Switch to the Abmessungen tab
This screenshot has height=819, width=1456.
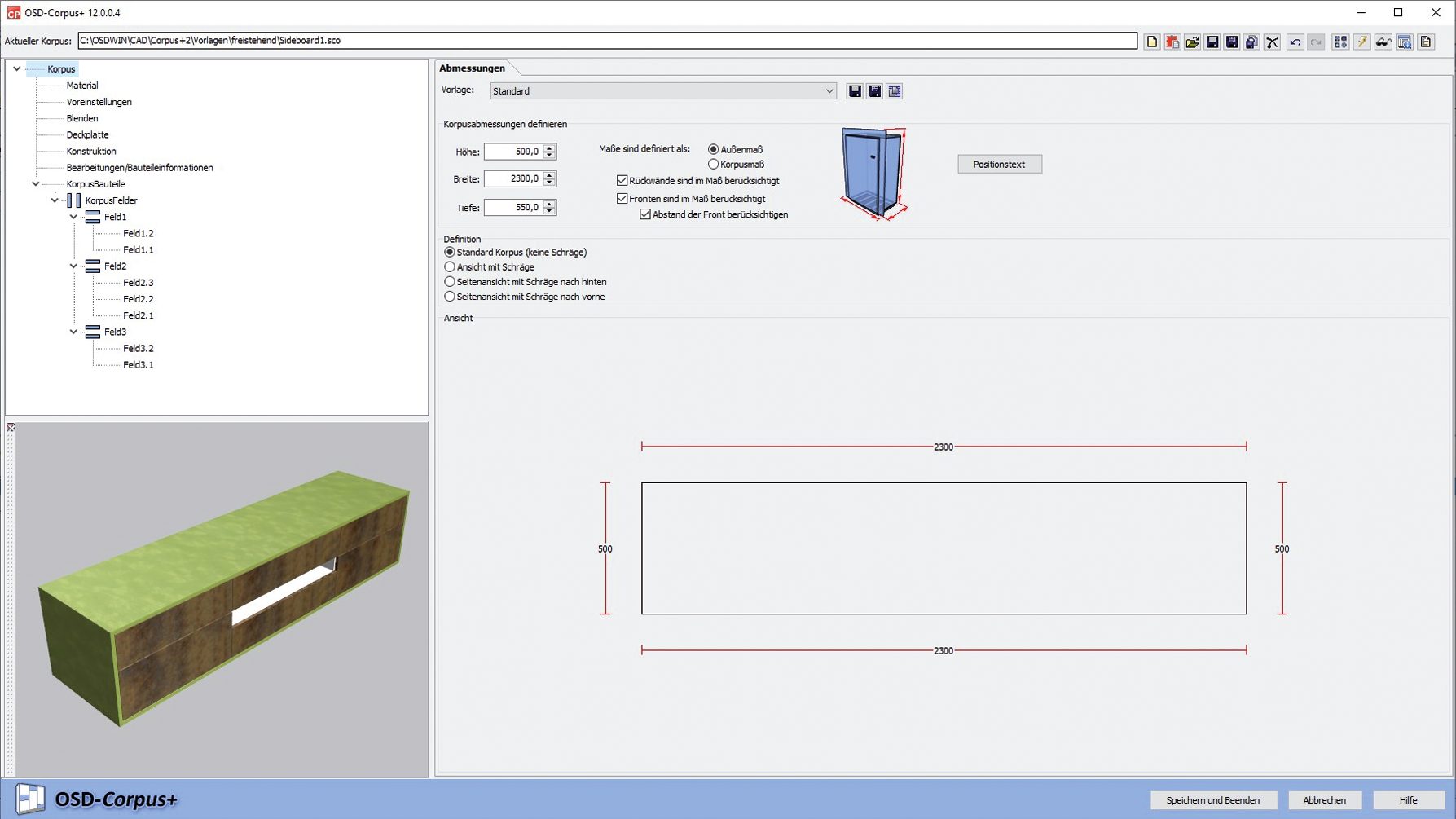472,68
